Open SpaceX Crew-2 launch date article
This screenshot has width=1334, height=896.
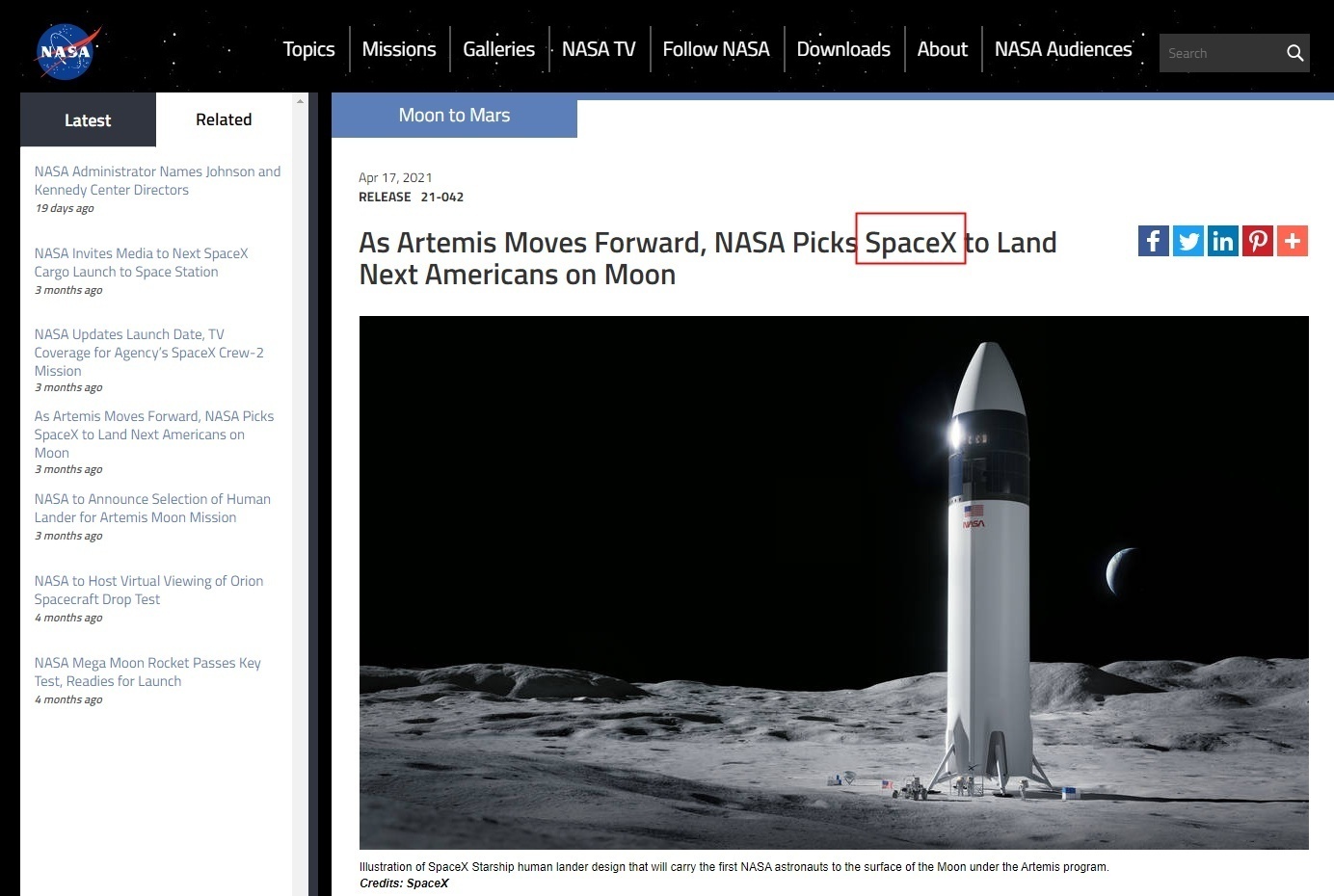coord(148,353)
